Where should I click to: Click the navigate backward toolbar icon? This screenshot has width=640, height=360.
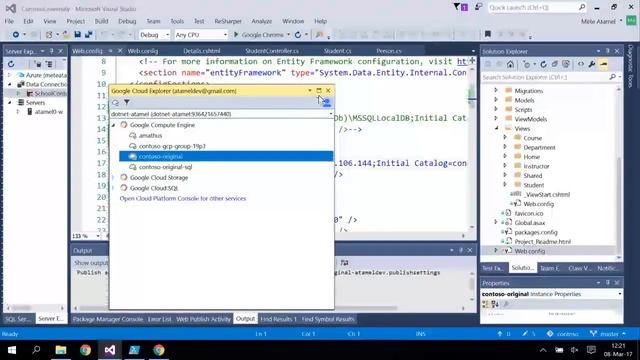16,35
